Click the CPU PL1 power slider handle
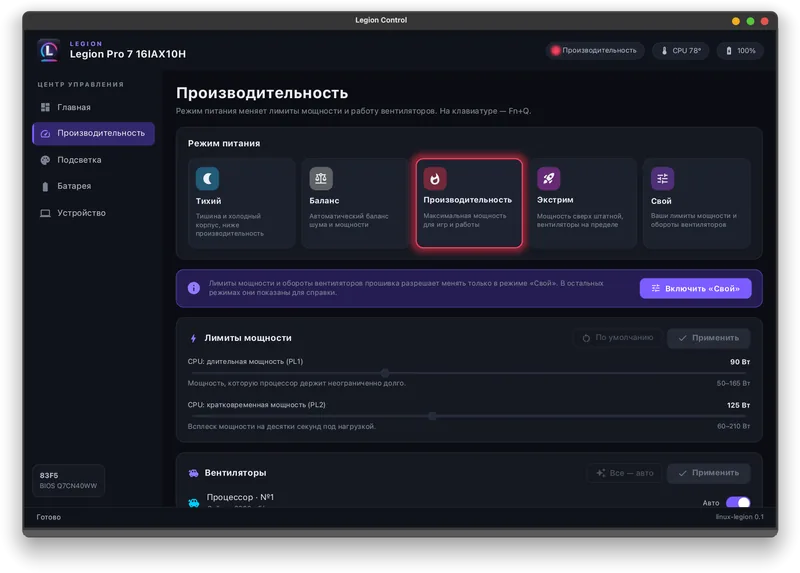800x573 pixels. click(x=385, y=373)
